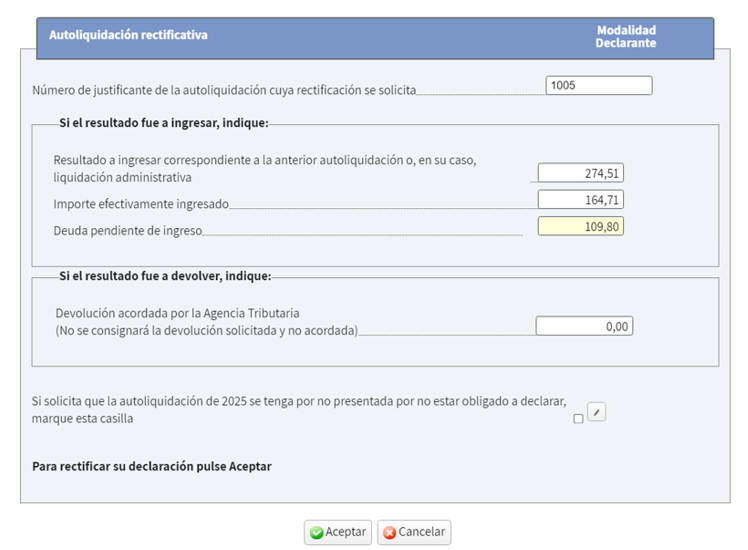Click the Número de justificante field showing 1005

(599, 86)
